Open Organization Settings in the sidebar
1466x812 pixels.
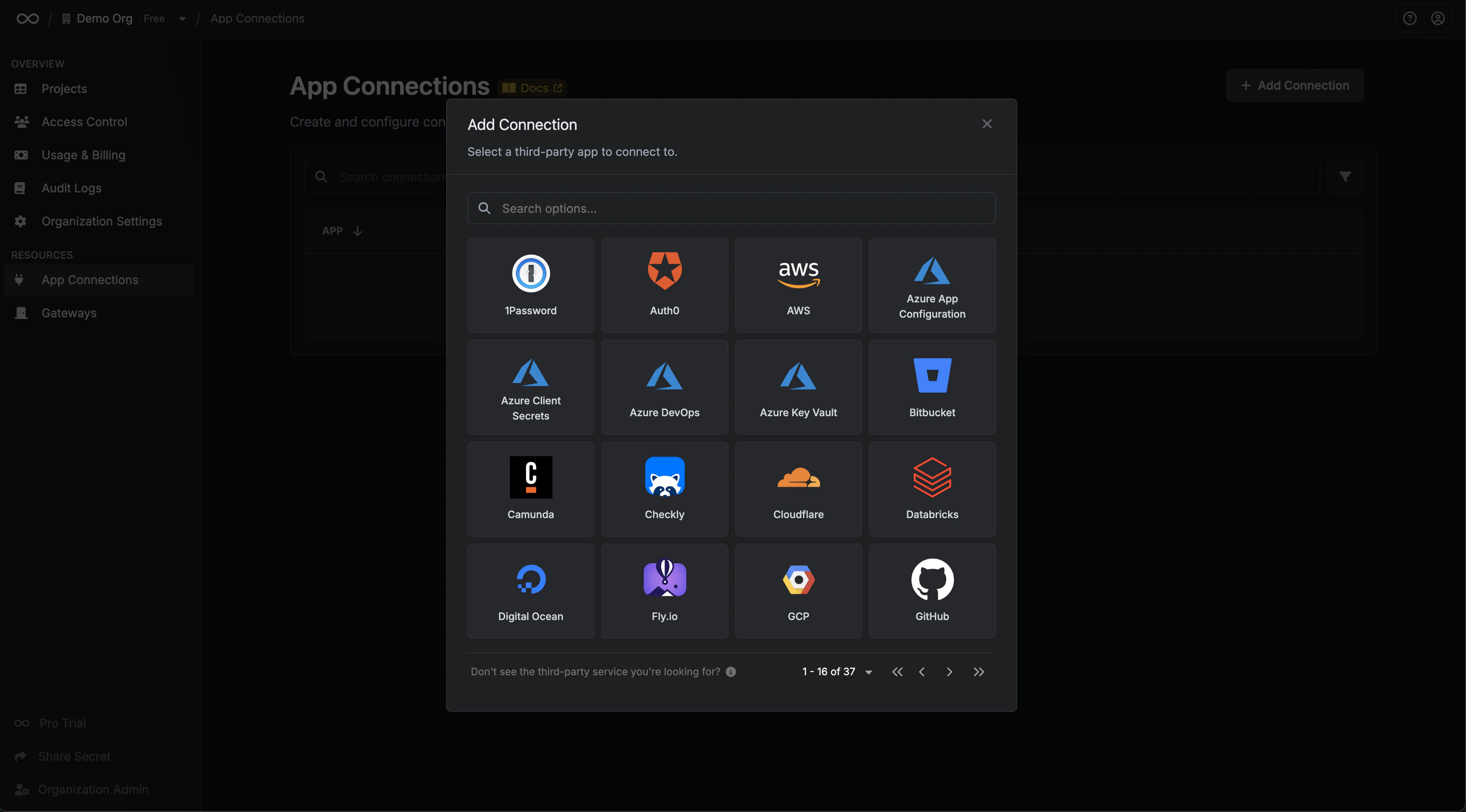(99, 221)
